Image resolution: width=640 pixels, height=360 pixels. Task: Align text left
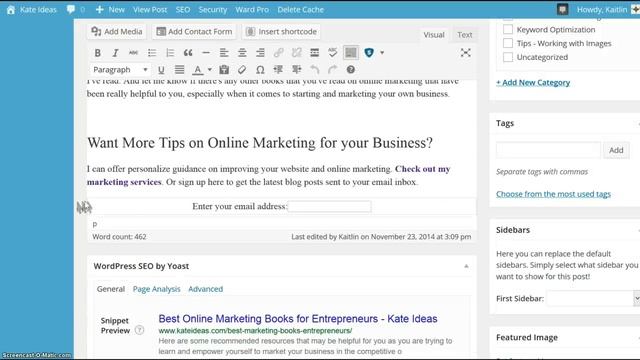[224, 53]
